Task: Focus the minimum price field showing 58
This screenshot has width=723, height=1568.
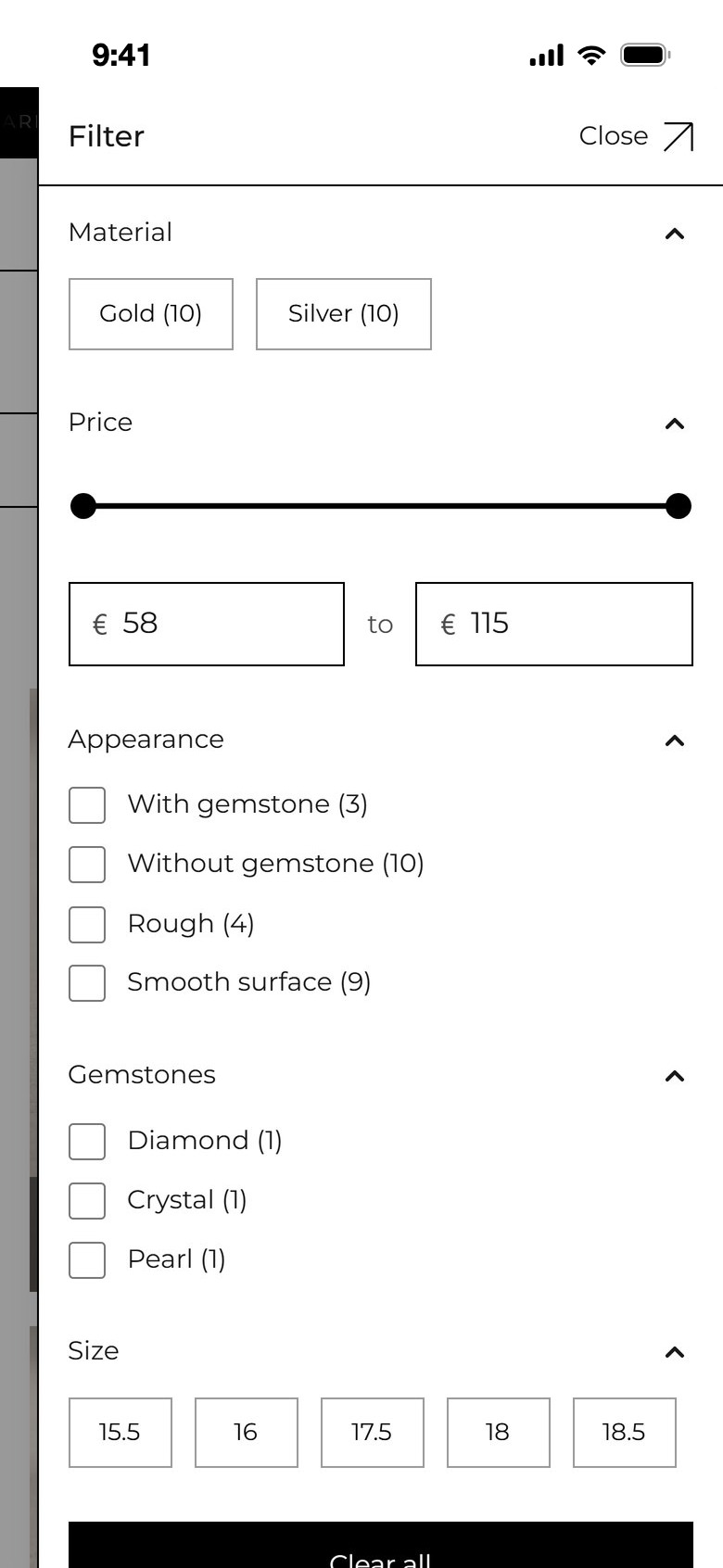Action: point(207,624)
